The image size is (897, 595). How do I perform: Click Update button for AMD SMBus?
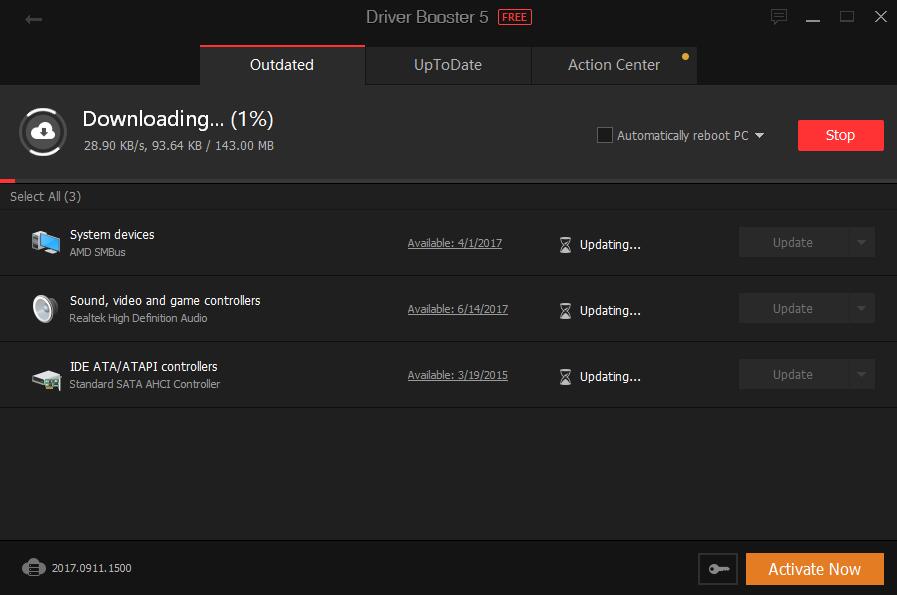[793, 243]
